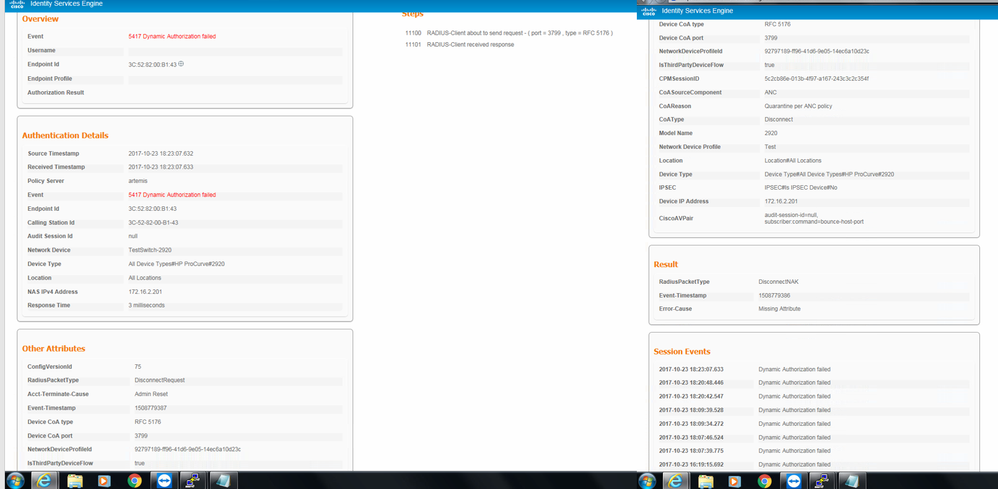Select the Result section heading
This screenshot has height=489, width=998.
[x=666, y=264]
